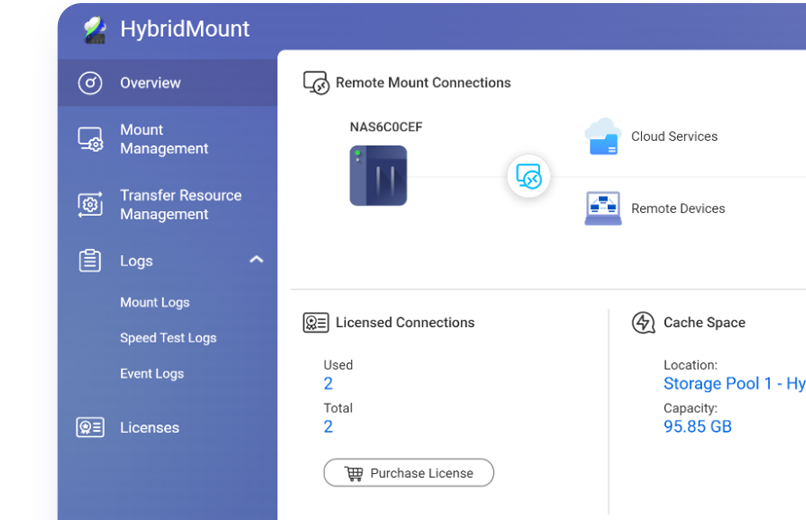Screen dimensions: 806x520
Task: Click the Location: label
Action: (690, 365)
